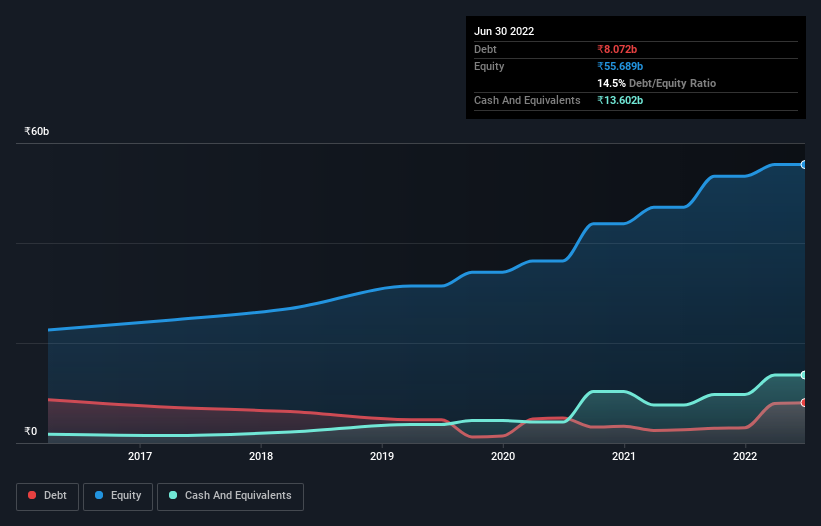Click the 14.5% Debt/Equity Ratio text
821x526 pixels.
click(x=657, y=83)
